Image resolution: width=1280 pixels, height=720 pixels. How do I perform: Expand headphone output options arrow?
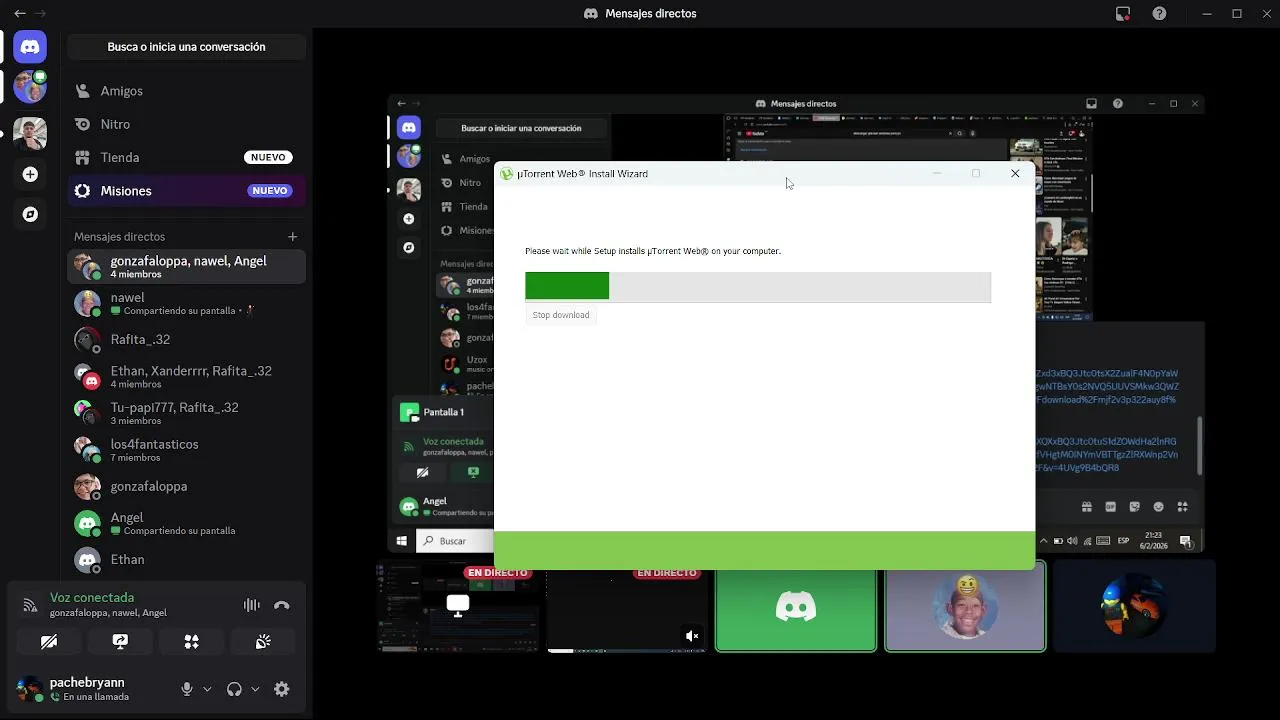(x=255, y=689)
